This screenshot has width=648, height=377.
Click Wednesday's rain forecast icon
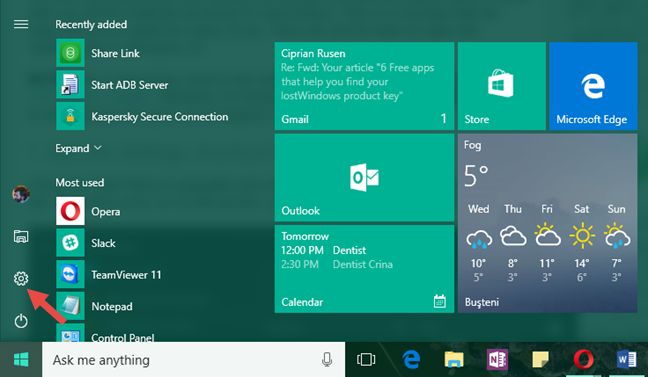[479, 238]
